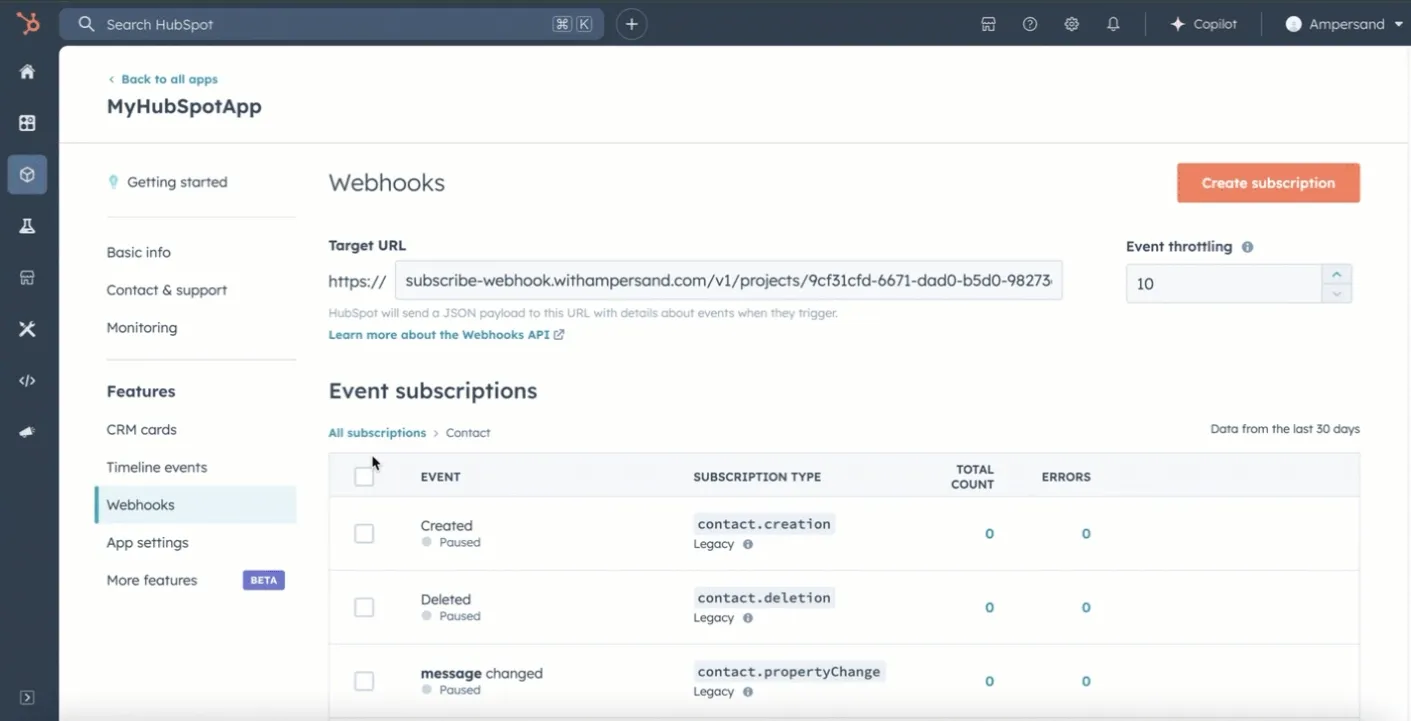Open the Ampersand account dropdown
Image resolution: width=1411 pixels, height=721 pixels.
pos(1342,23)
